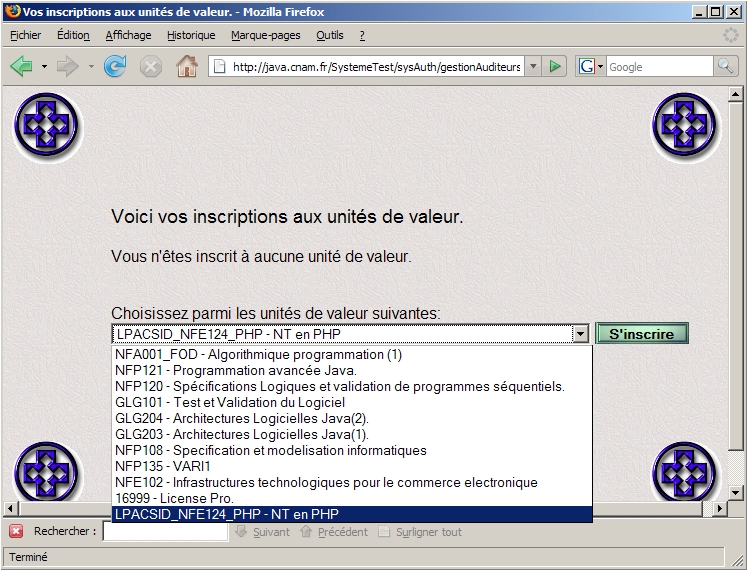Click the green Go arrow button
The height and width of the screenshot is (571, 748).
pos(555,66)
